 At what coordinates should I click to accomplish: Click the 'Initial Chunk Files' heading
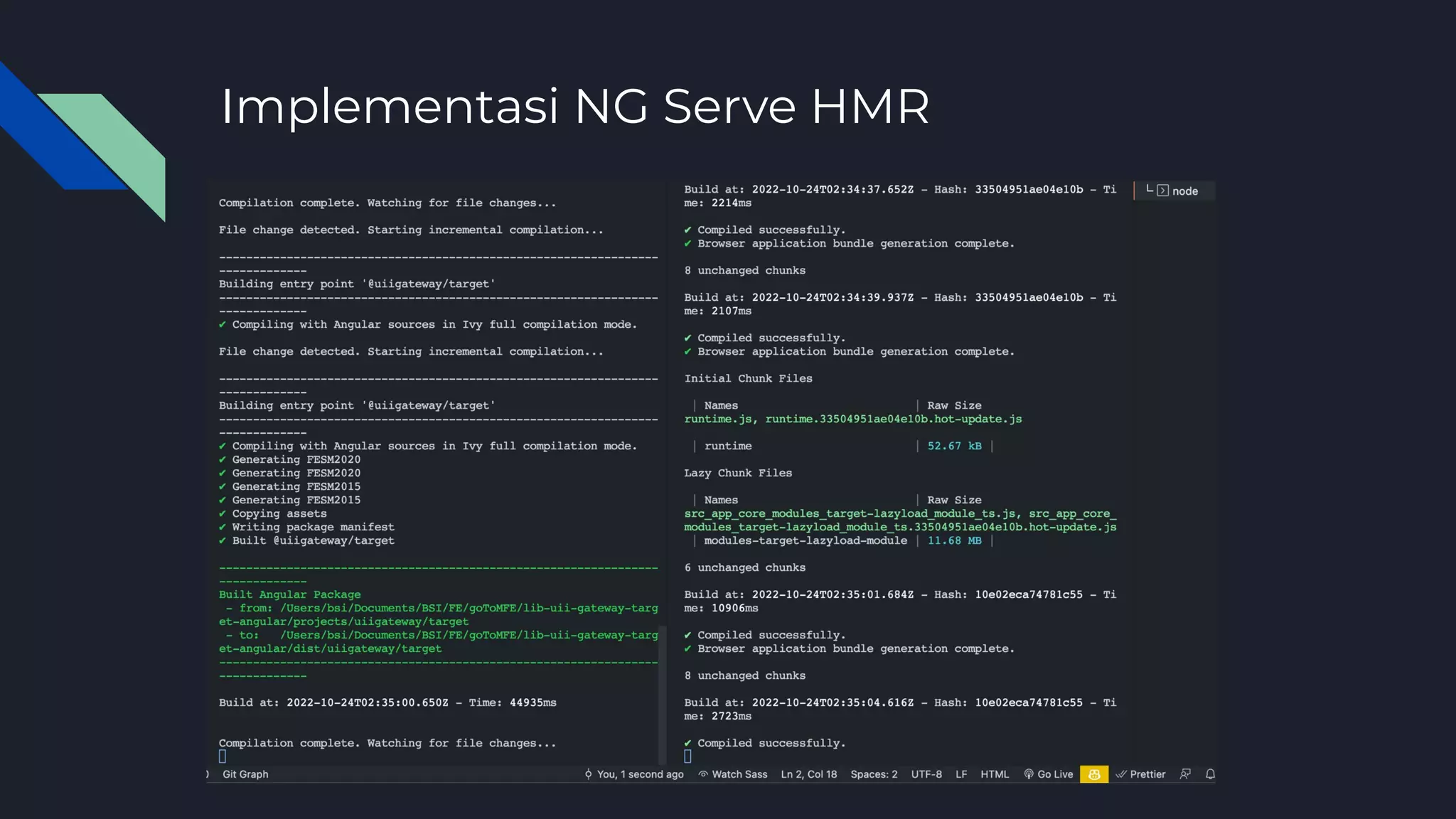click(748, 378)
